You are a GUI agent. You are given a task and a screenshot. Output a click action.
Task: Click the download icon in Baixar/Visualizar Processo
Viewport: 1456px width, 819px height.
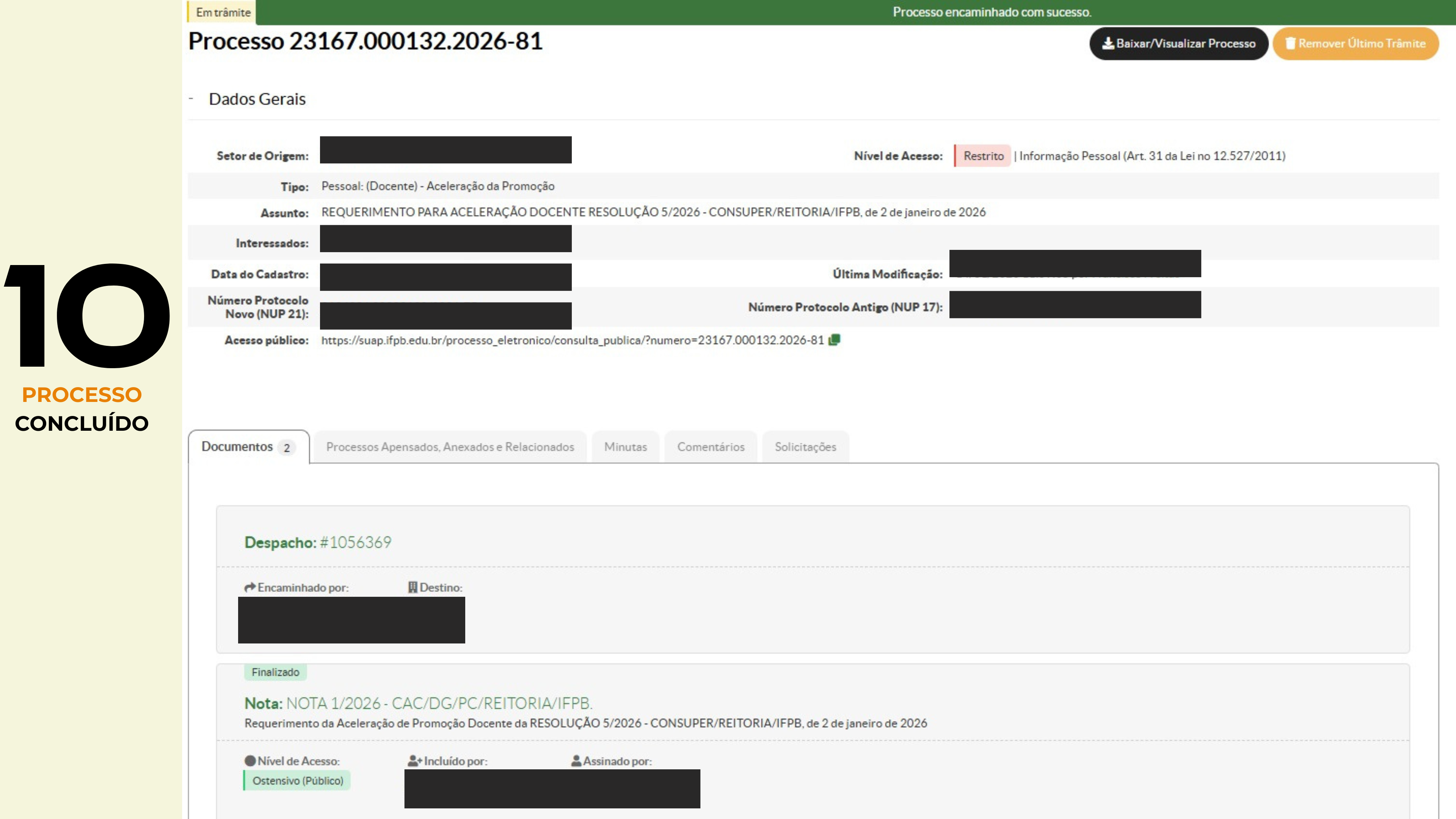1108,44
